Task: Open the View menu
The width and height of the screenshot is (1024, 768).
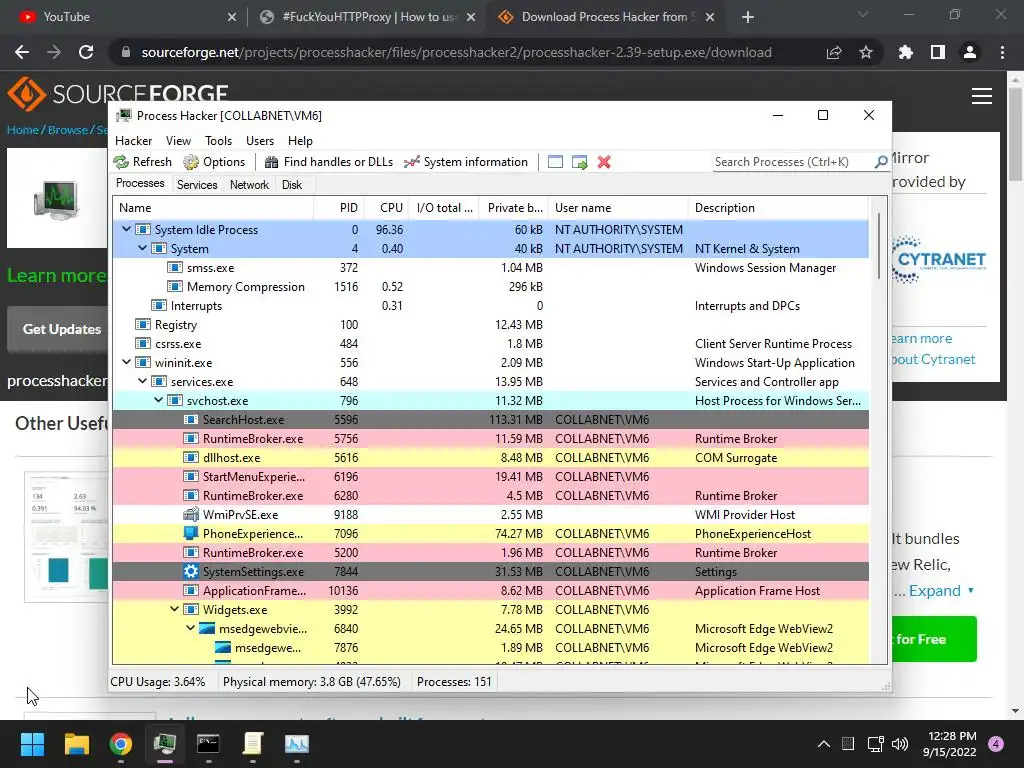Action: [x=178, y=140]
